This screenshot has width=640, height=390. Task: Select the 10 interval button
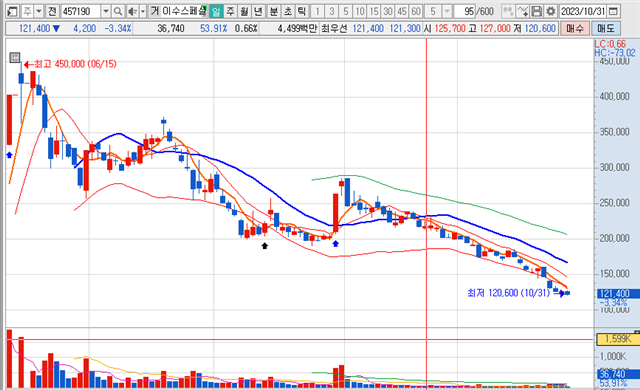point(360,11)
